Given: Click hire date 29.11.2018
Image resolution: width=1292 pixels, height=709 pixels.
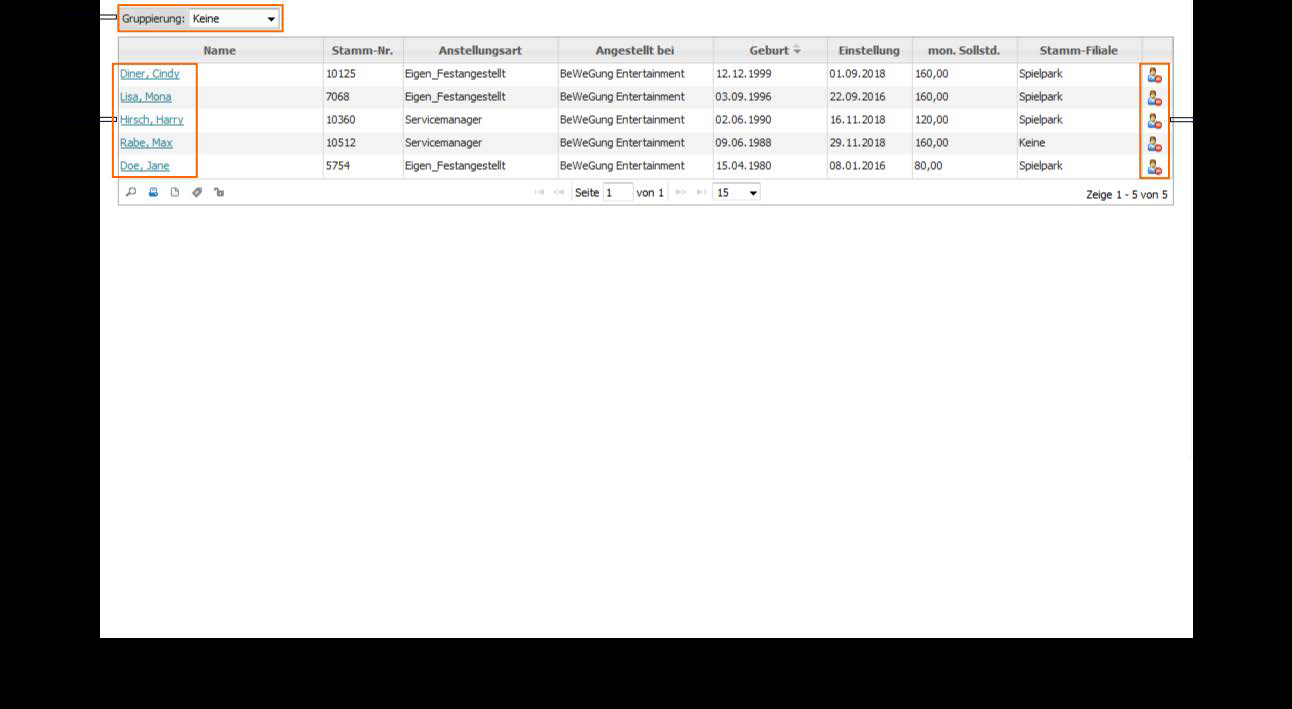Looking at the screenshot, I should (x=857, y=143).
